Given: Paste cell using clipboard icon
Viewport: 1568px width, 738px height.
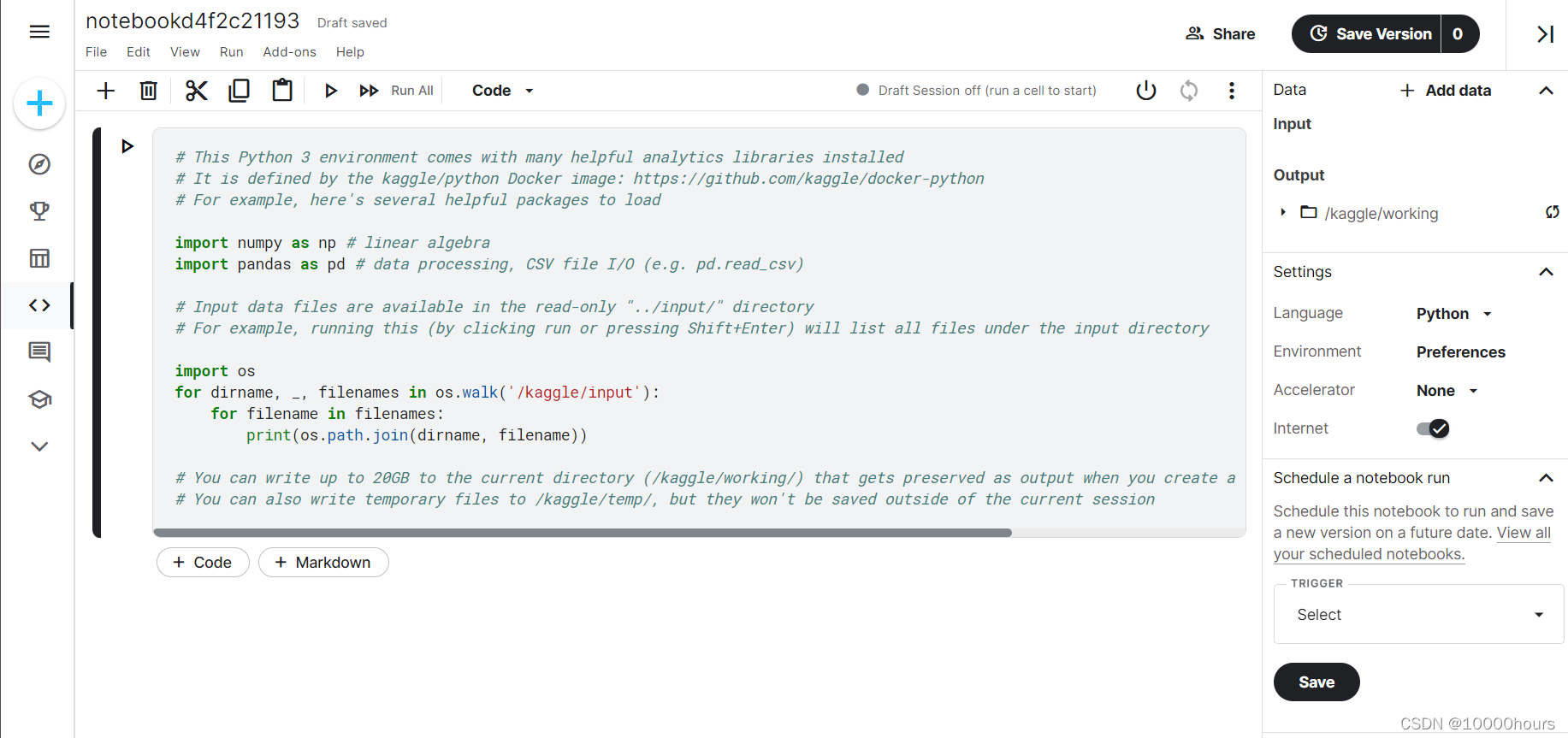Looking at the screenshot, I should 282,91.
